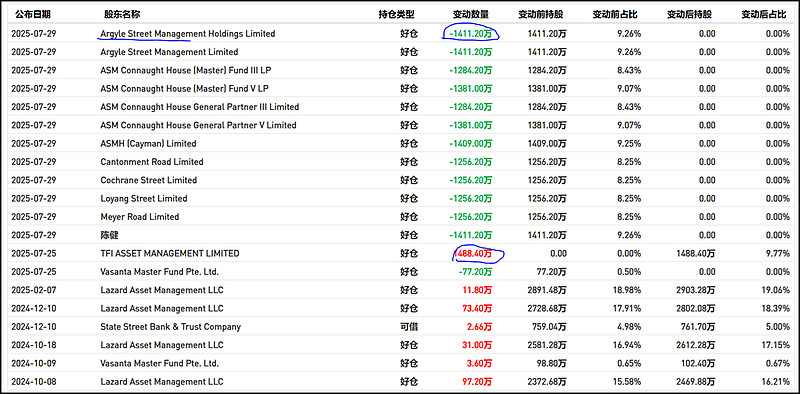The image size is (800, 394).
Task: Open Argyle Street Management Holdings Limited shareholder
Action: (x=188, y=34)
